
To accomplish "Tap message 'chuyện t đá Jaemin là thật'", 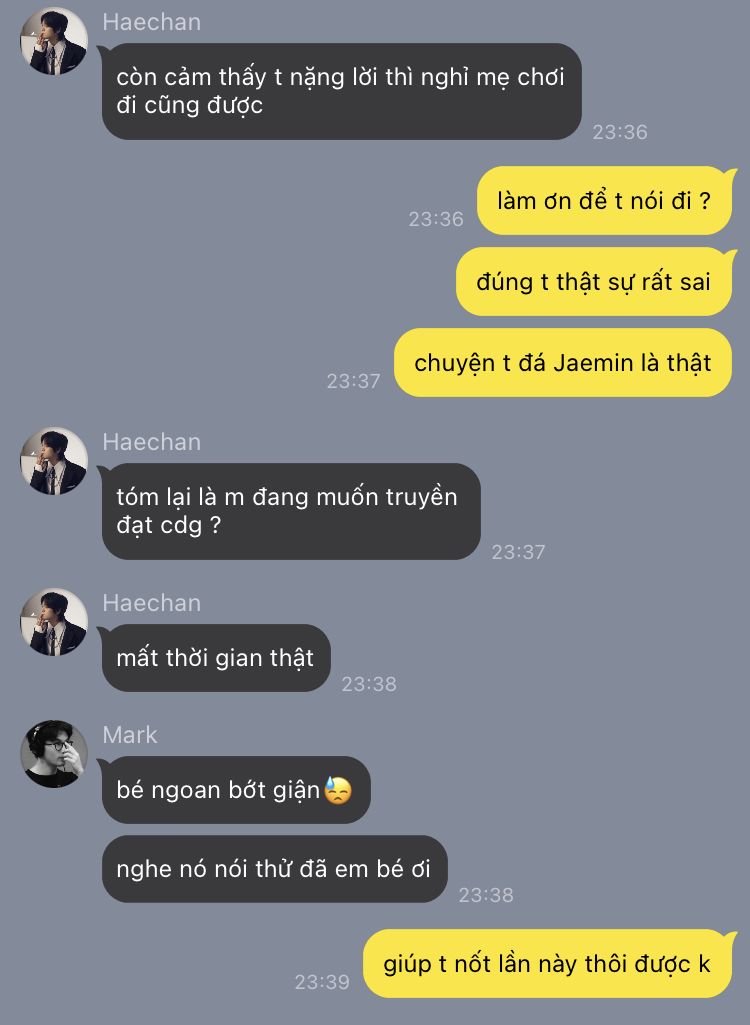I will point(563,363).
